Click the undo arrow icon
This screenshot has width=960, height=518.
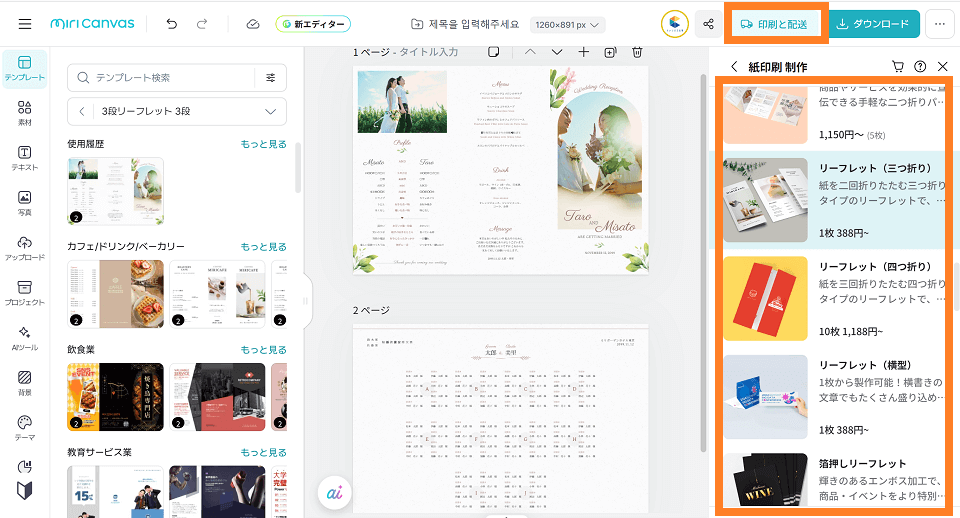click(172, 24)
